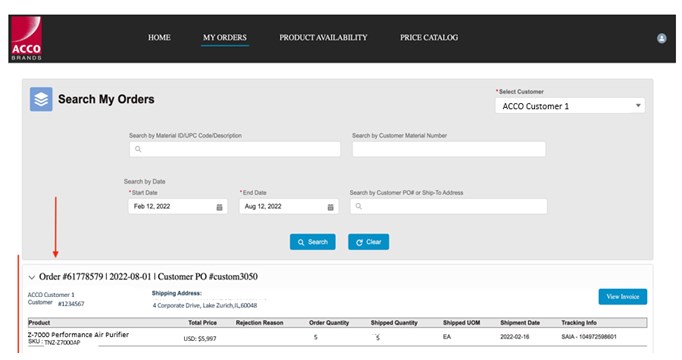The image size is (682, 360).
Task: Click the Clear button
Action: 368,242
